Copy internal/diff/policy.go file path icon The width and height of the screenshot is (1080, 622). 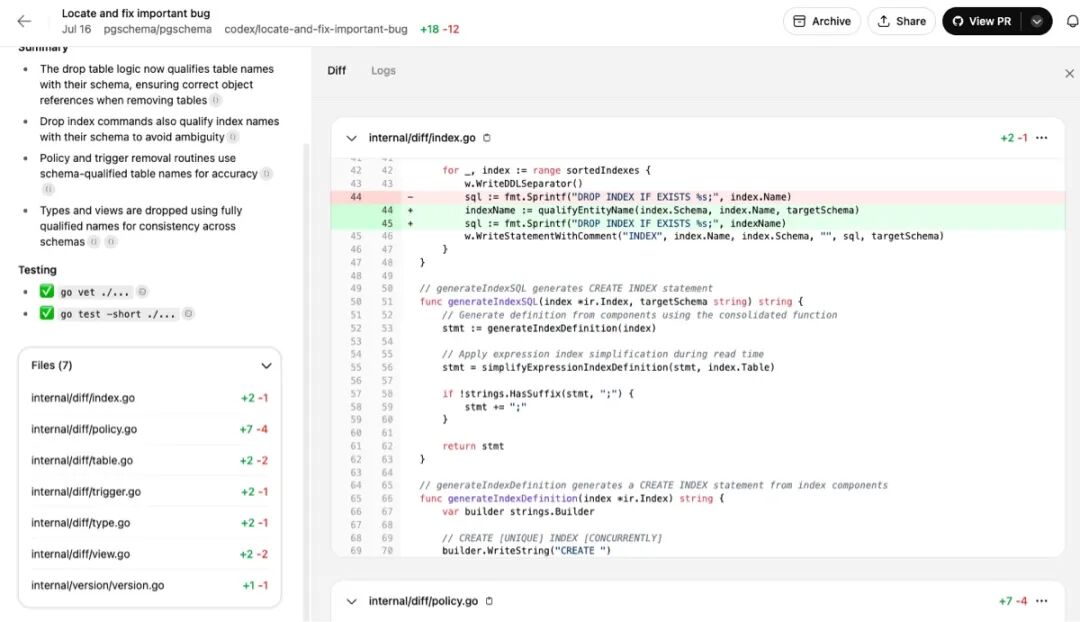click(489, 601)
